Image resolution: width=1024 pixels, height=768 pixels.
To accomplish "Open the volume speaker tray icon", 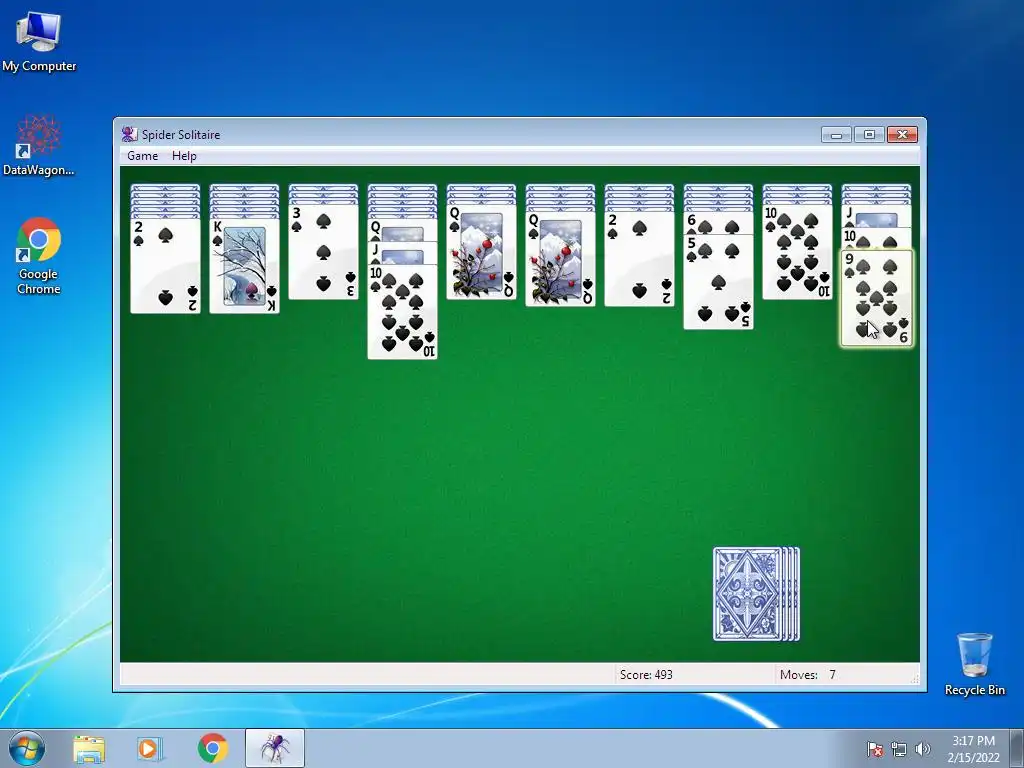I will [922, 749].
